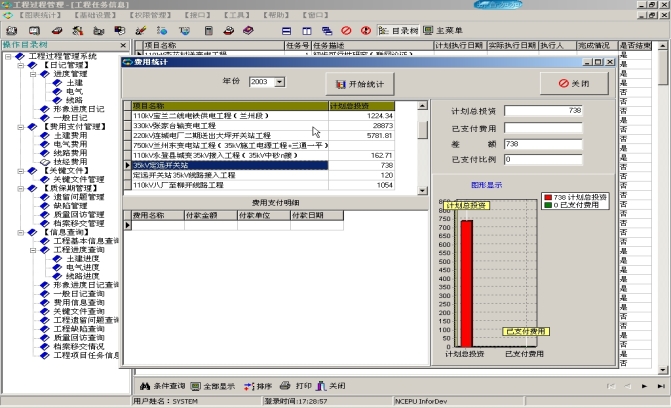Click the 关闭 button in 费用统计 dialog
This screenshot has width=671, height=408.
574,83
